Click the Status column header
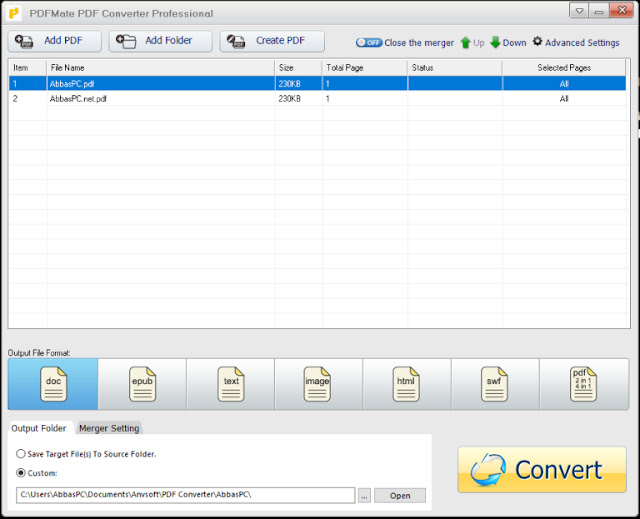The width and height of the screenshot is (640, 519). (455, 68)
